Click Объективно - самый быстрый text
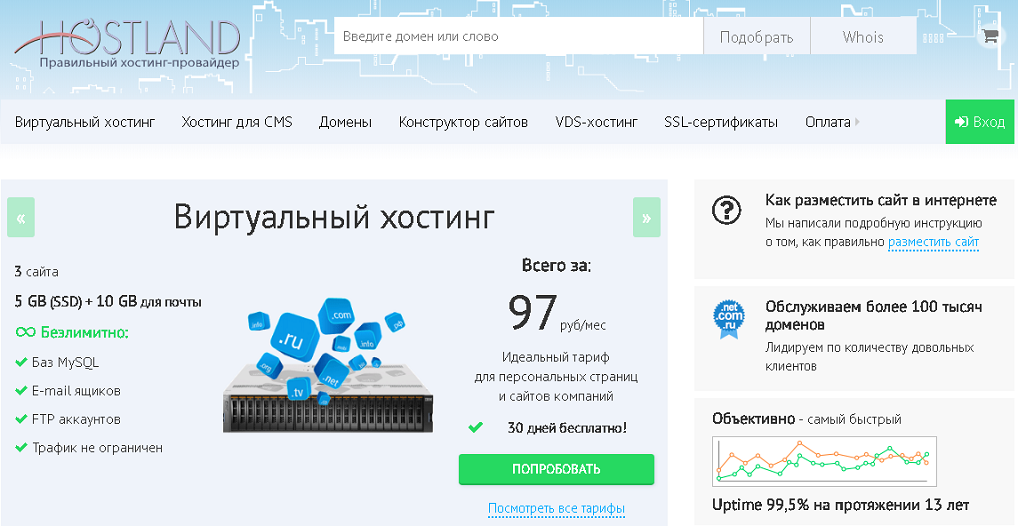This screenshot has width=1018, height=526. (807, 420)
